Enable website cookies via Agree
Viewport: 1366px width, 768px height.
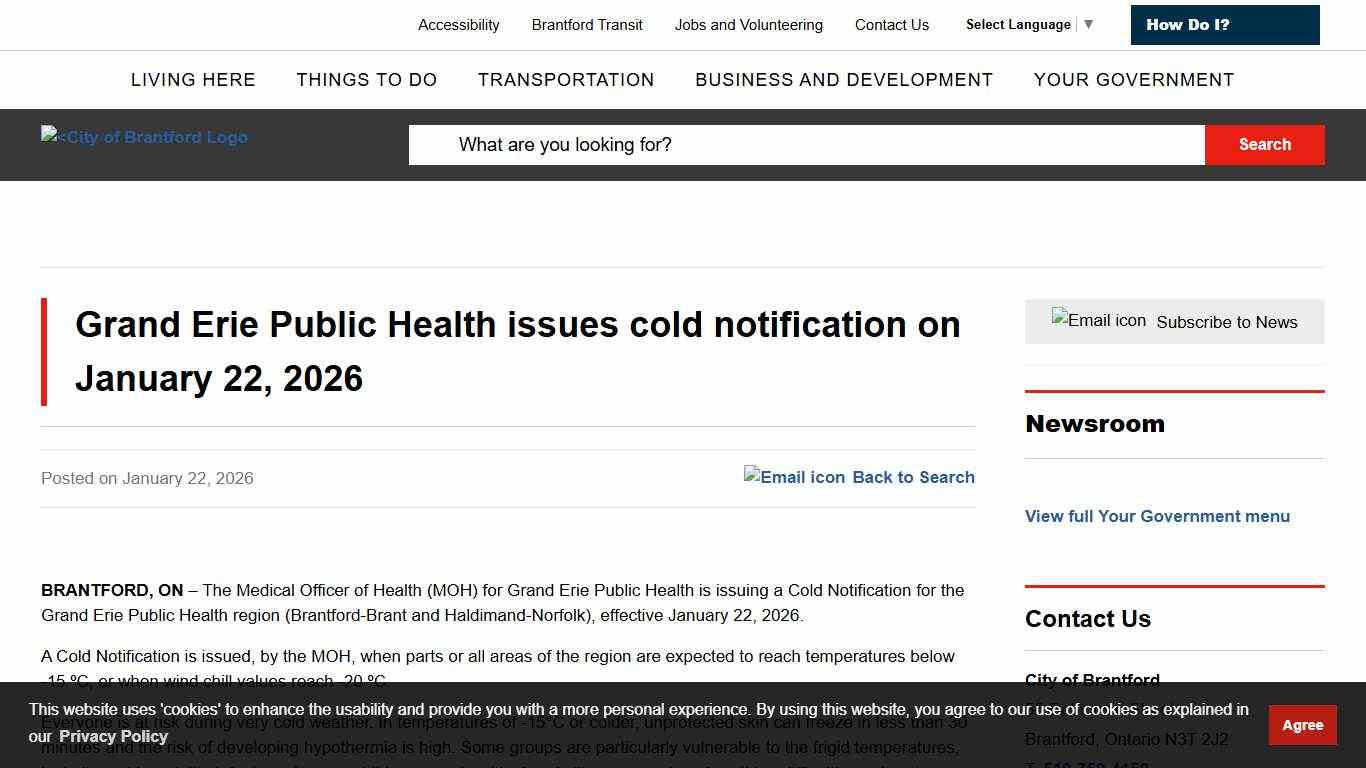click(1302, 724)
